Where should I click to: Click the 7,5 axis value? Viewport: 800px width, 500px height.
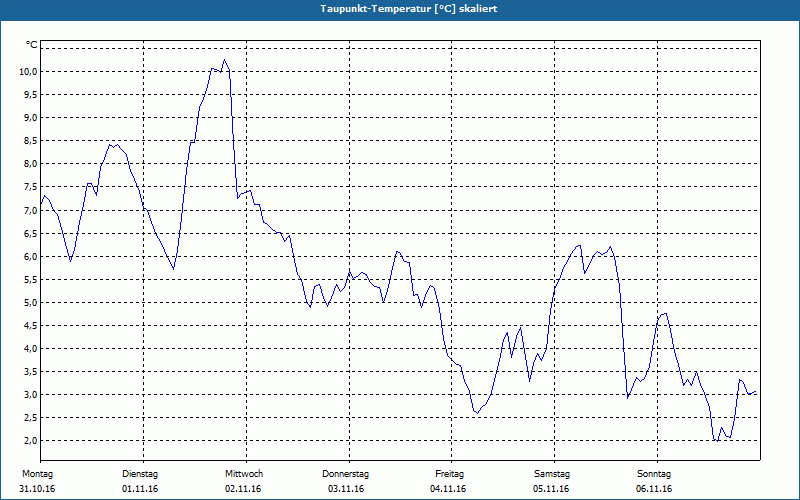click(x=30, y=187)
